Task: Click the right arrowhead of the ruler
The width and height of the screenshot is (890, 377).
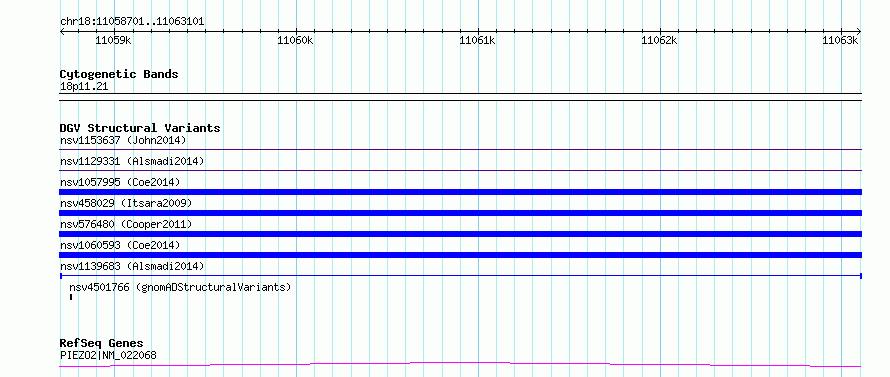Action: click(x=859, y=31)
